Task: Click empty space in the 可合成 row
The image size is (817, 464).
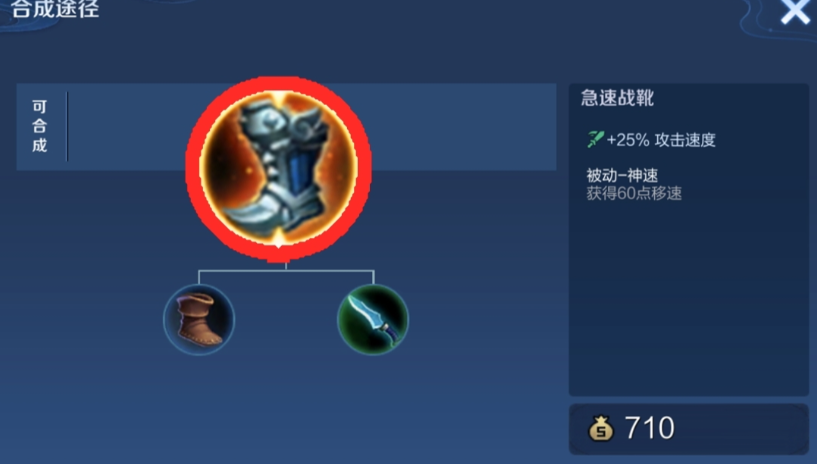Action: 464,127
